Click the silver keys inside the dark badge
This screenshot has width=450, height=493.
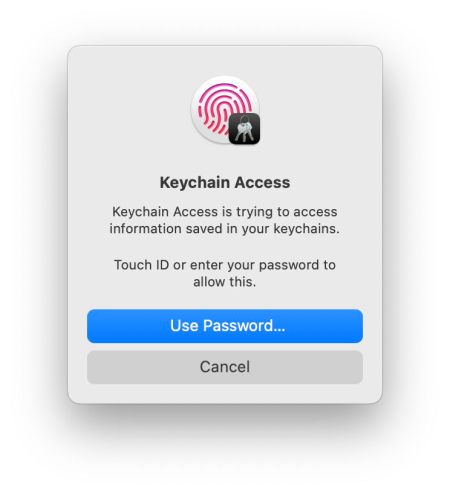(x=244, y=131)
